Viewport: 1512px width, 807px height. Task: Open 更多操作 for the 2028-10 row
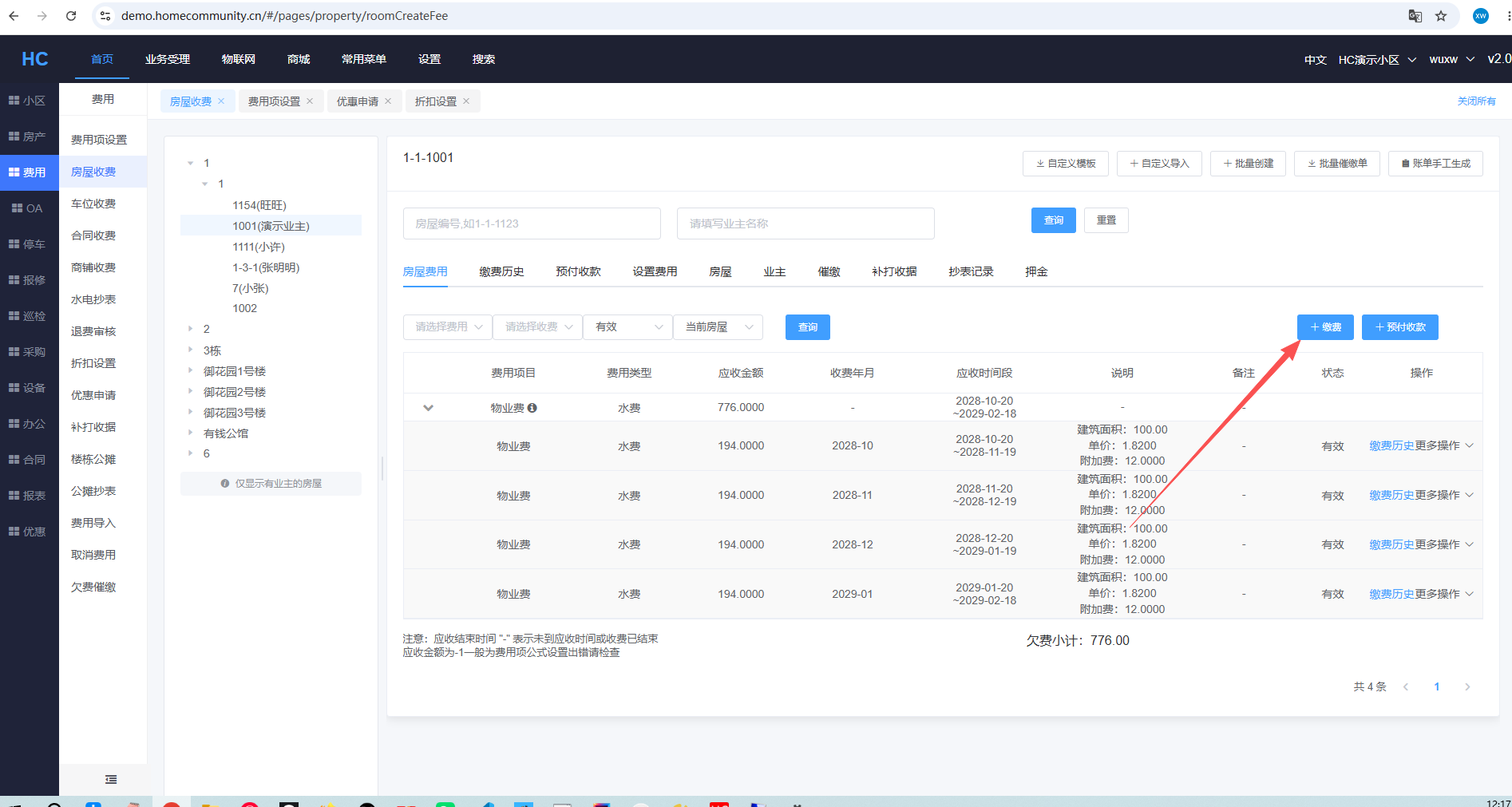point(1444,445)
